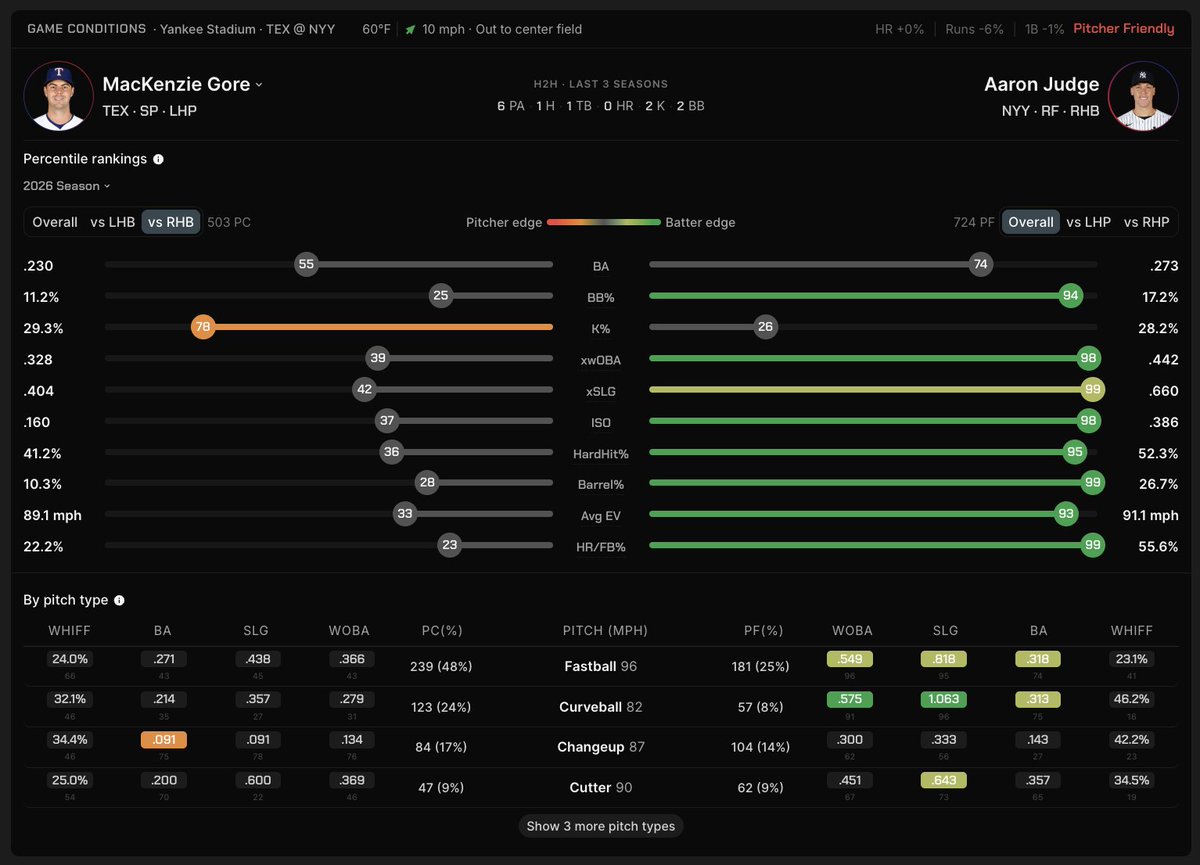This screenshot has height=865, width=1200.
Task: Click the green 1.063 curveball SLG cell
Action: pyautogui.click(x=945, y=700)
